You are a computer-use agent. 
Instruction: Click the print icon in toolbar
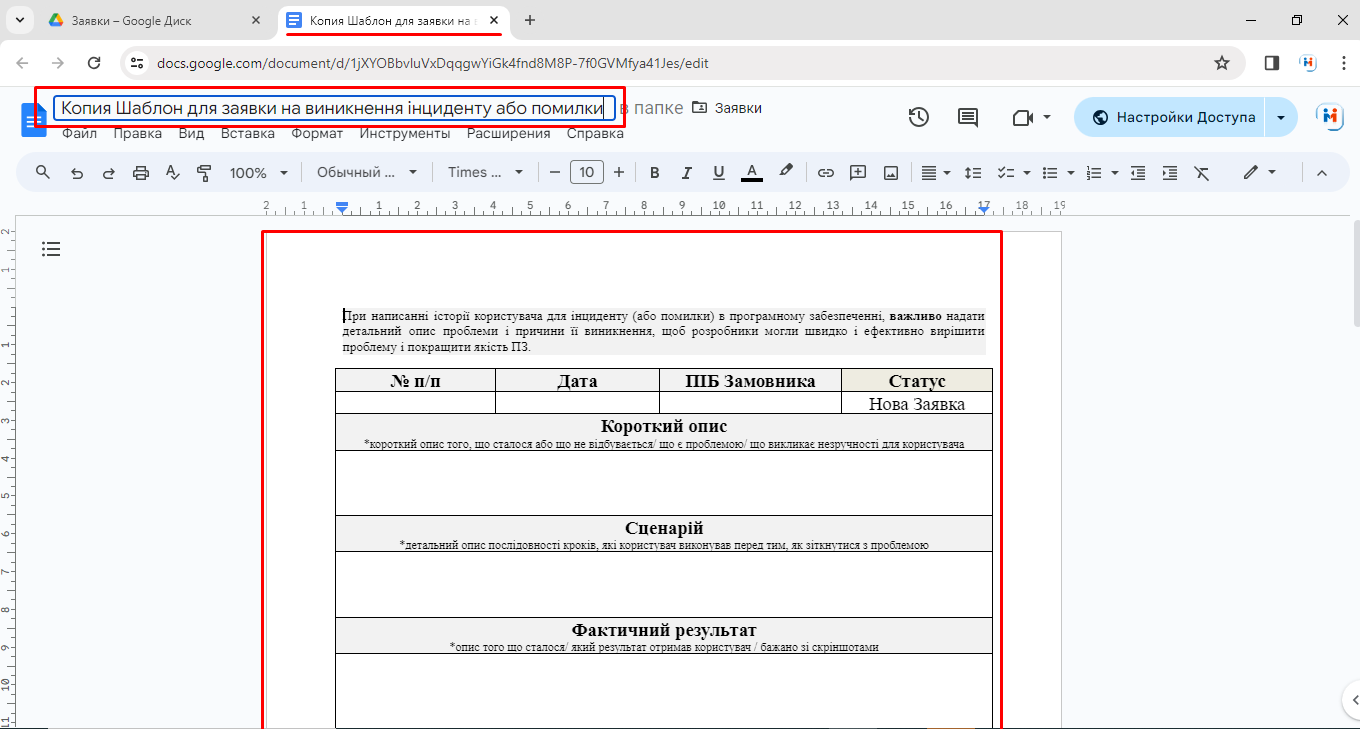[141, 173]
